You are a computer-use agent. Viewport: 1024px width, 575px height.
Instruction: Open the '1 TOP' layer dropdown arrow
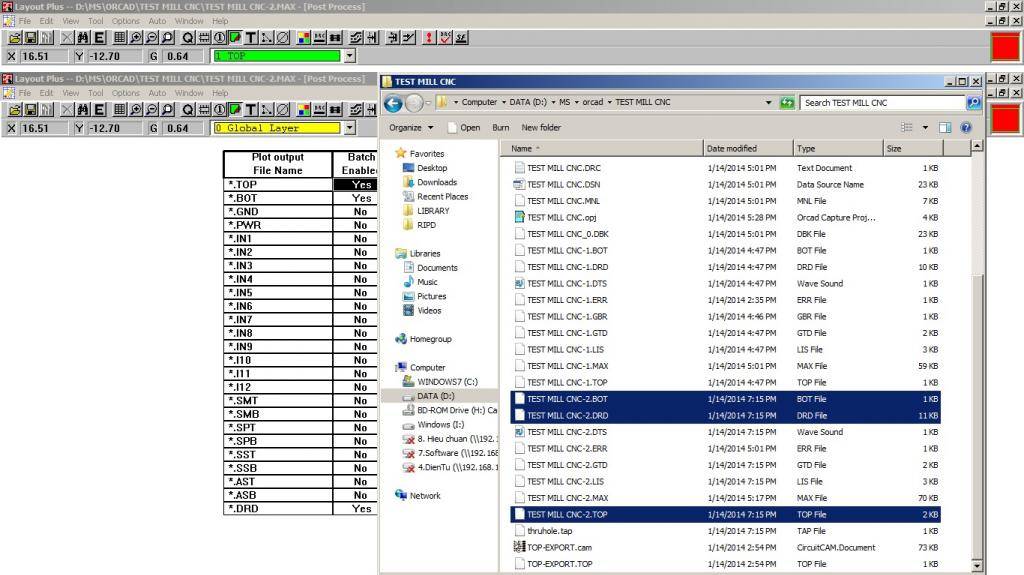click(x=350, y=56)
